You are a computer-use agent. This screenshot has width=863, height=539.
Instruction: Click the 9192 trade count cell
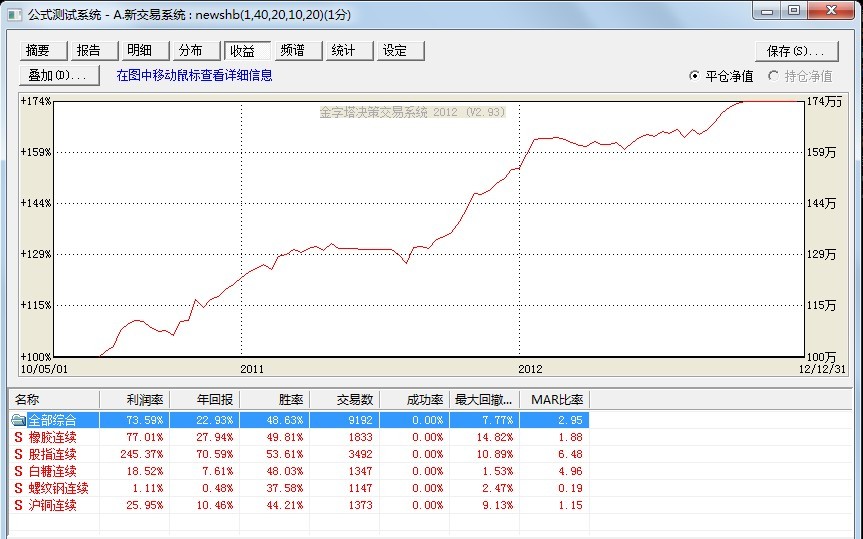click(x=360, y=420)
